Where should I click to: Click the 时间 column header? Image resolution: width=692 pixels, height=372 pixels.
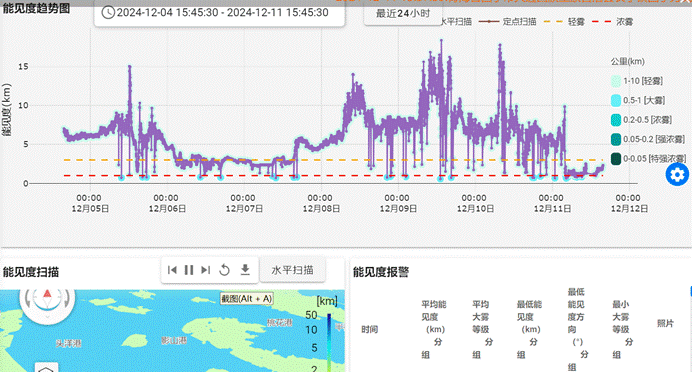pyautogui.click(x=369, y=329)
